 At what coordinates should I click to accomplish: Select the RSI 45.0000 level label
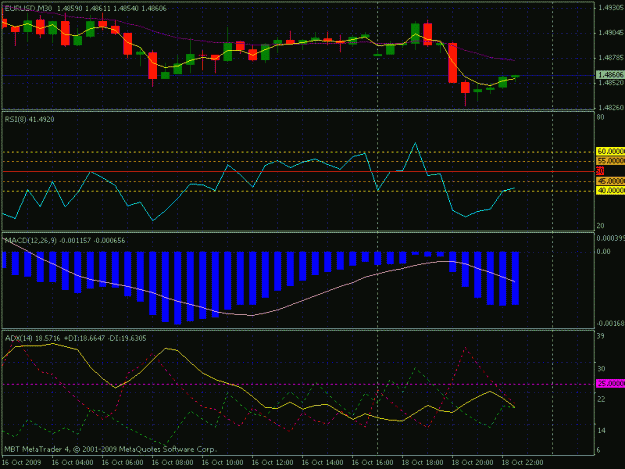pyautogui.click(x=611, y=181)
